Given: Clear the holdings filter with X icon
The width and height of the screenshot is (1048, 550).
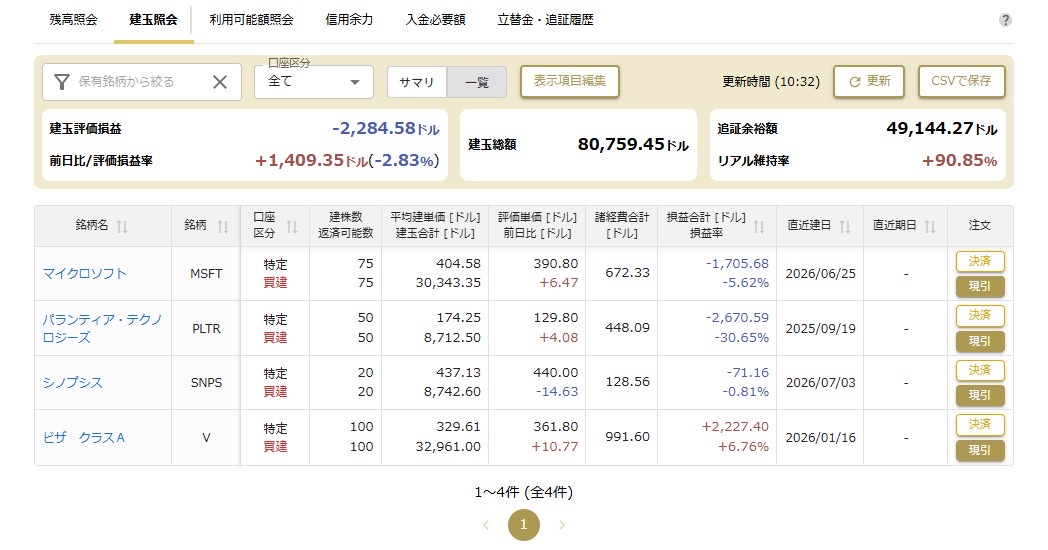Looking at the screenshot, I should pyautogui.click(x=220, y=82).
